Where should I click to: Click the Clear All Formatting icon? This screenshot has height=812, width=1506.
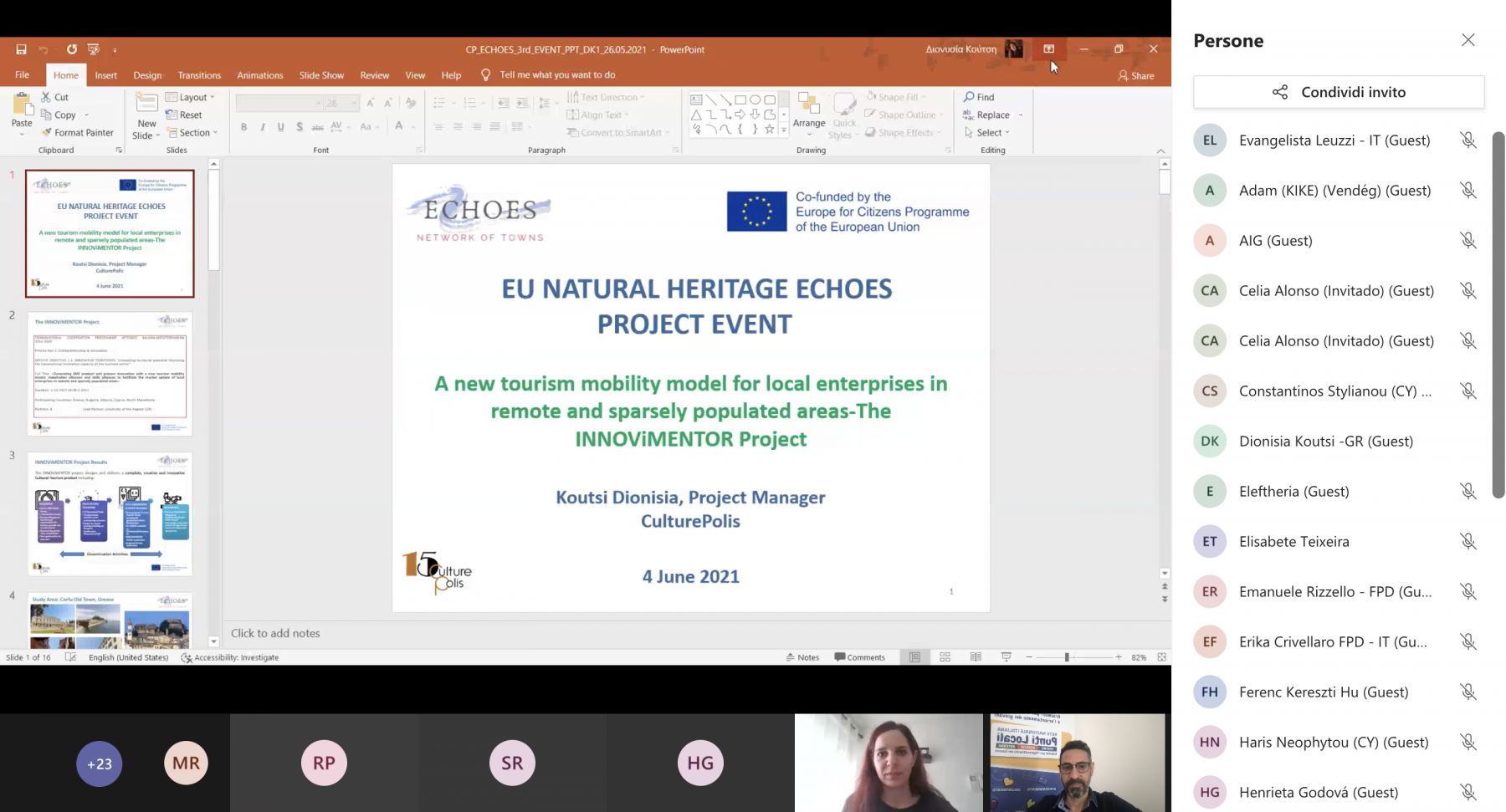coord(410,103)
